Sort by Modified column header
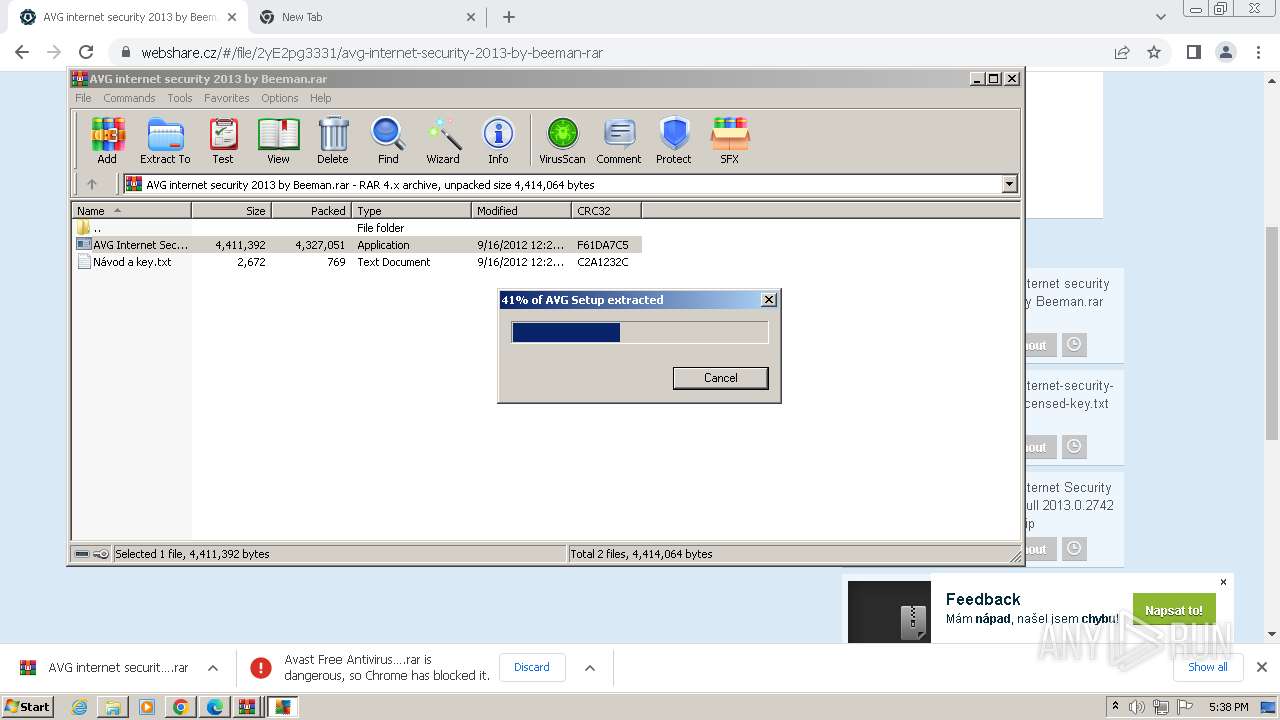1280x720 pixels. point(521,211)
